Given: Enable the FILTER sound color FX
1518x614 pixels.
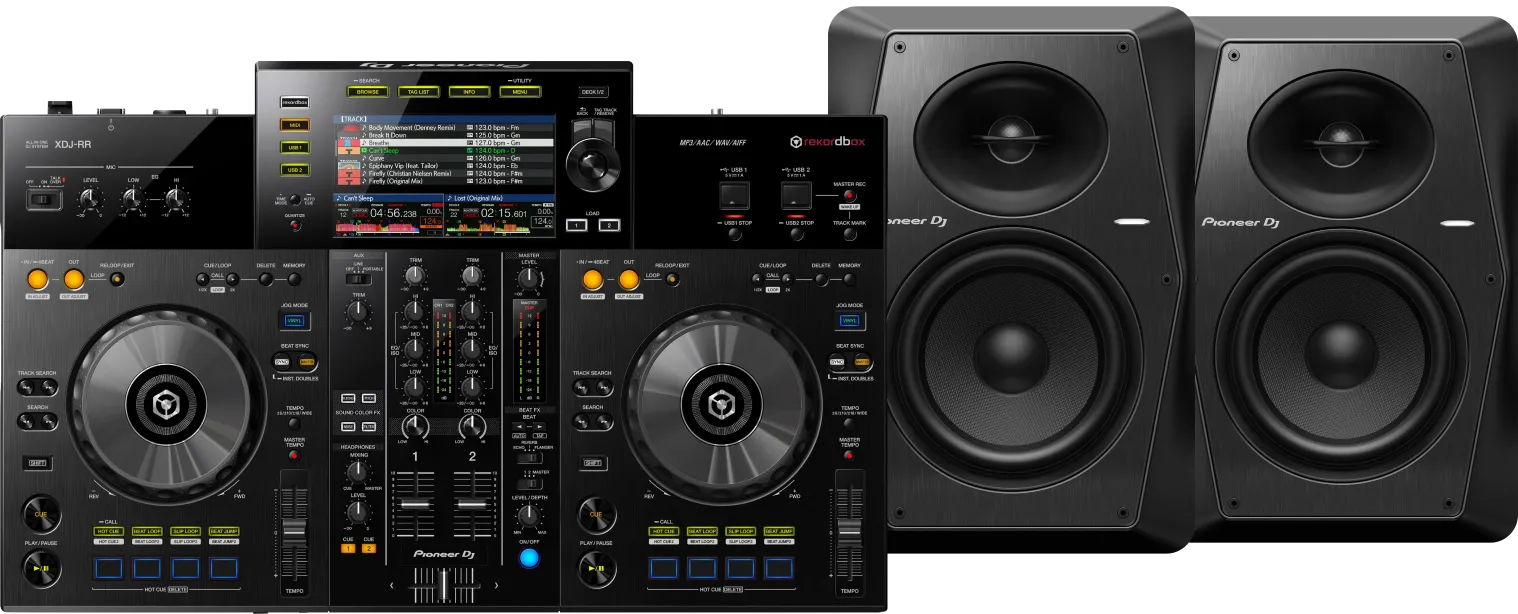Looking at the screenshot, I should coord(369,427).
